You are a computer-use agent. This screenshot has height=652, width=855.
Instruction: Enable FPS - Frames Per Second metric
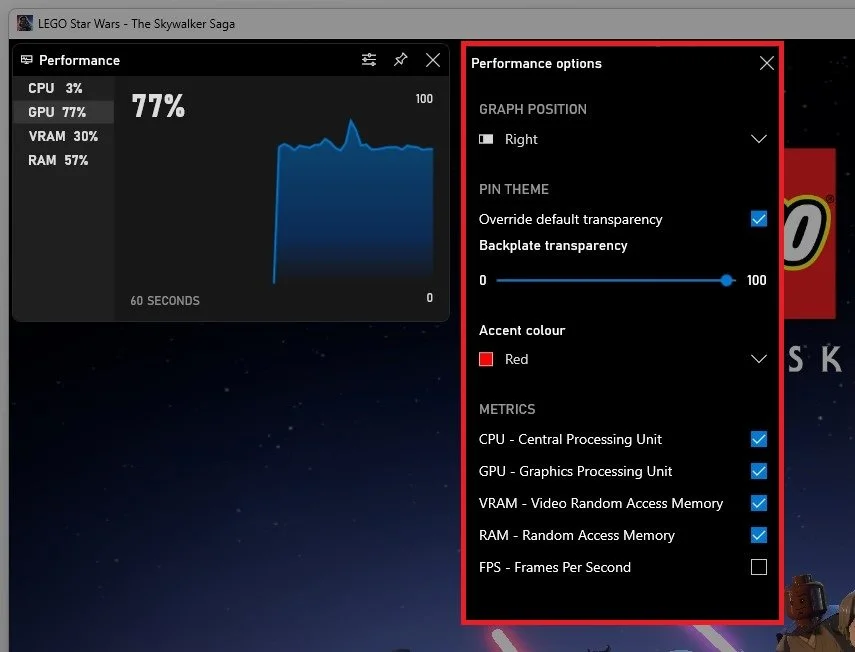tap(758, 567)
